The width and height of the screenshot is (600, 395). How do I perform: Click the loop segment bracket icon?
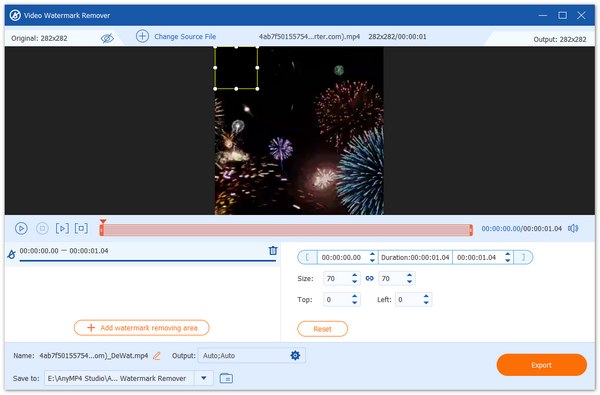[x=81, y=229]
